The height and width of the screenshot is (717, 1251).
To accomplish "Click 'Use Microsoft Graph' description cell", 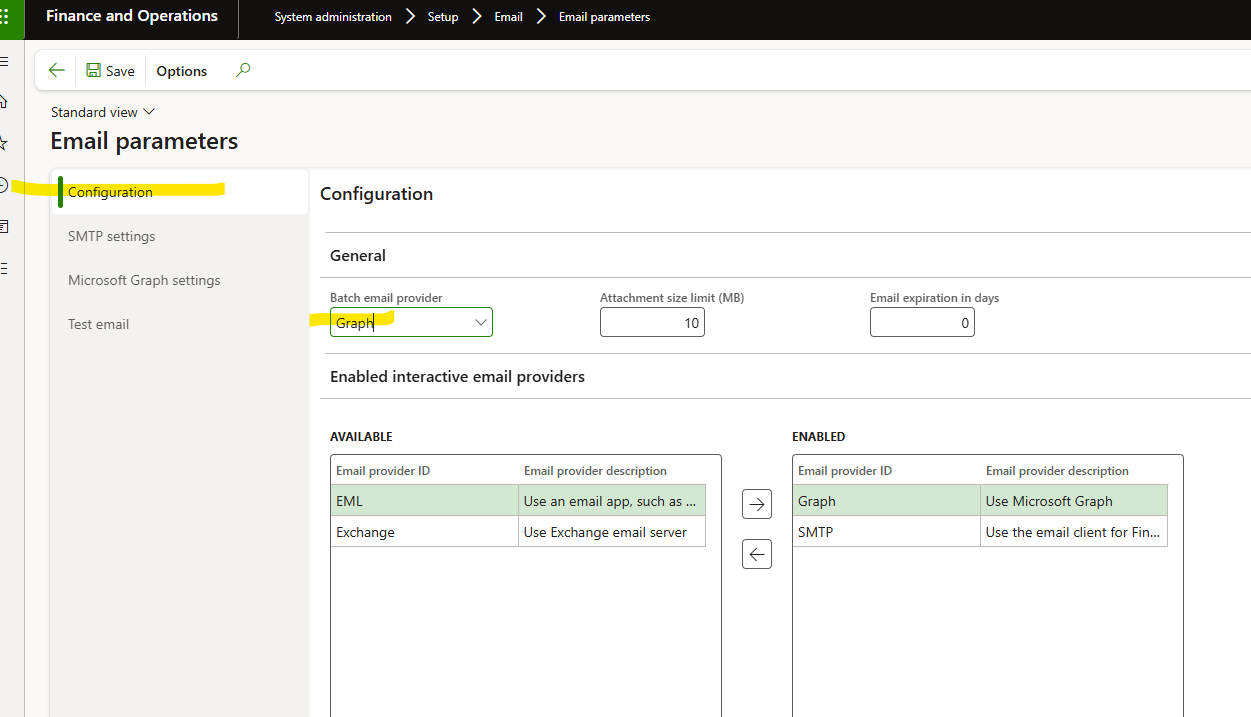I will (x=1074, y=501).
